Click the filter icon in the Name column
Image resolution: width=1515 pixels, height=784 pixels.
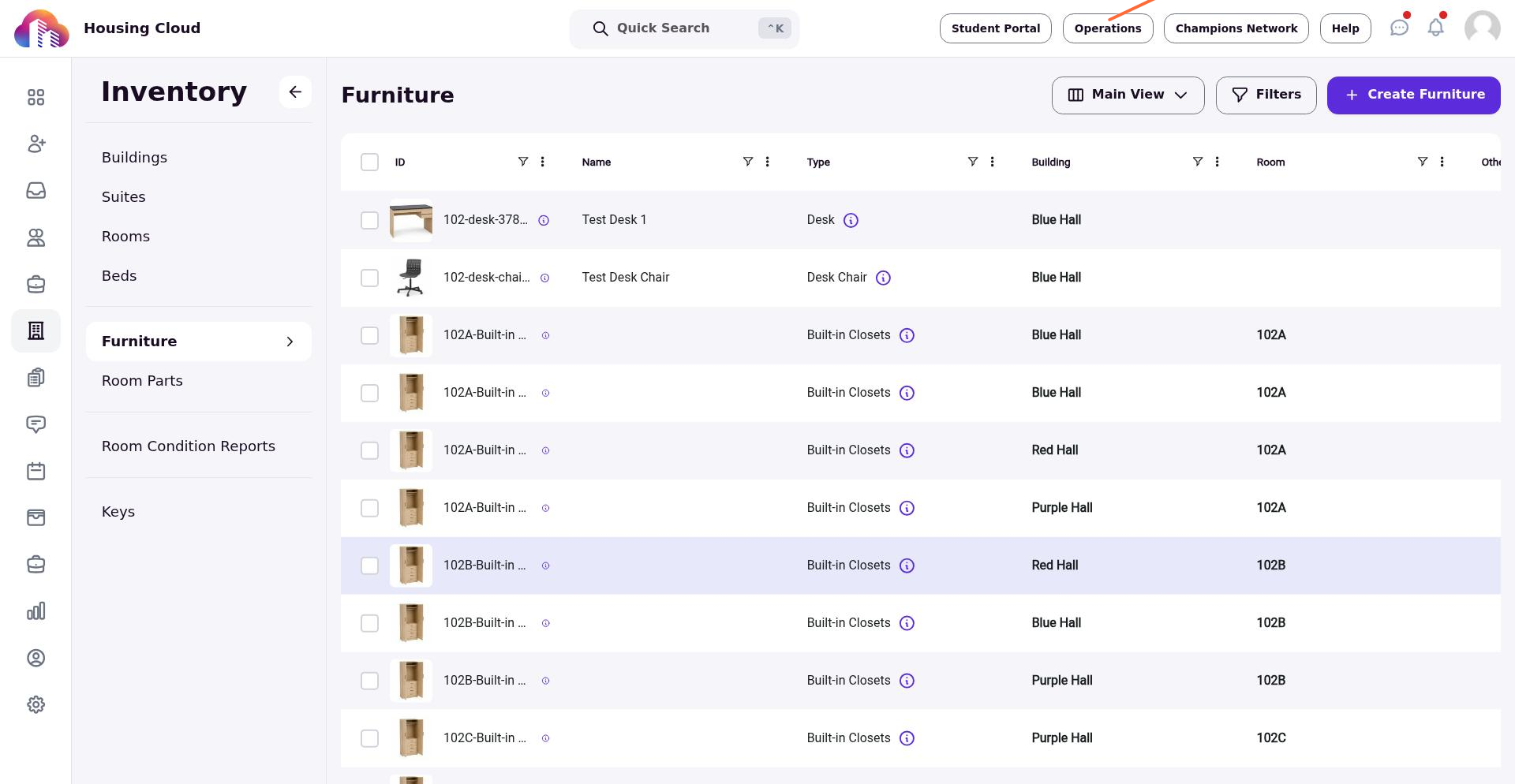(x=747, y=162)
